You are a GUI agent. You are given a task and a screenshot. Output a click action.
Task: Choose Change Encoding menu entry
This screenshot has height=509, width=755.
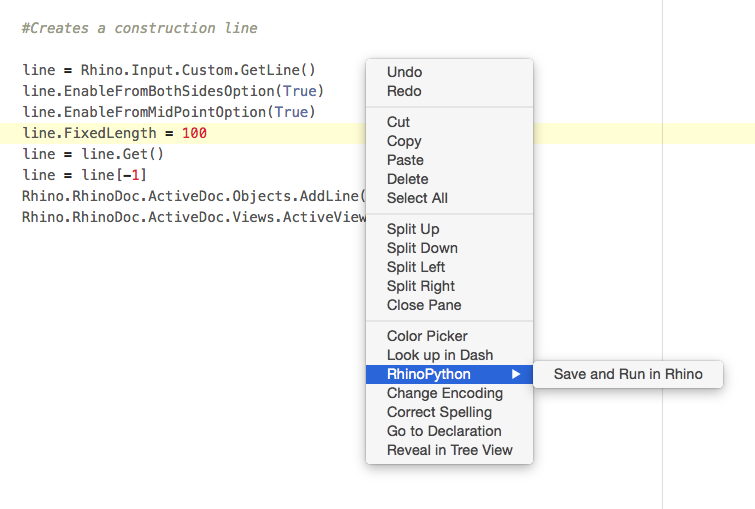(449, 393)
